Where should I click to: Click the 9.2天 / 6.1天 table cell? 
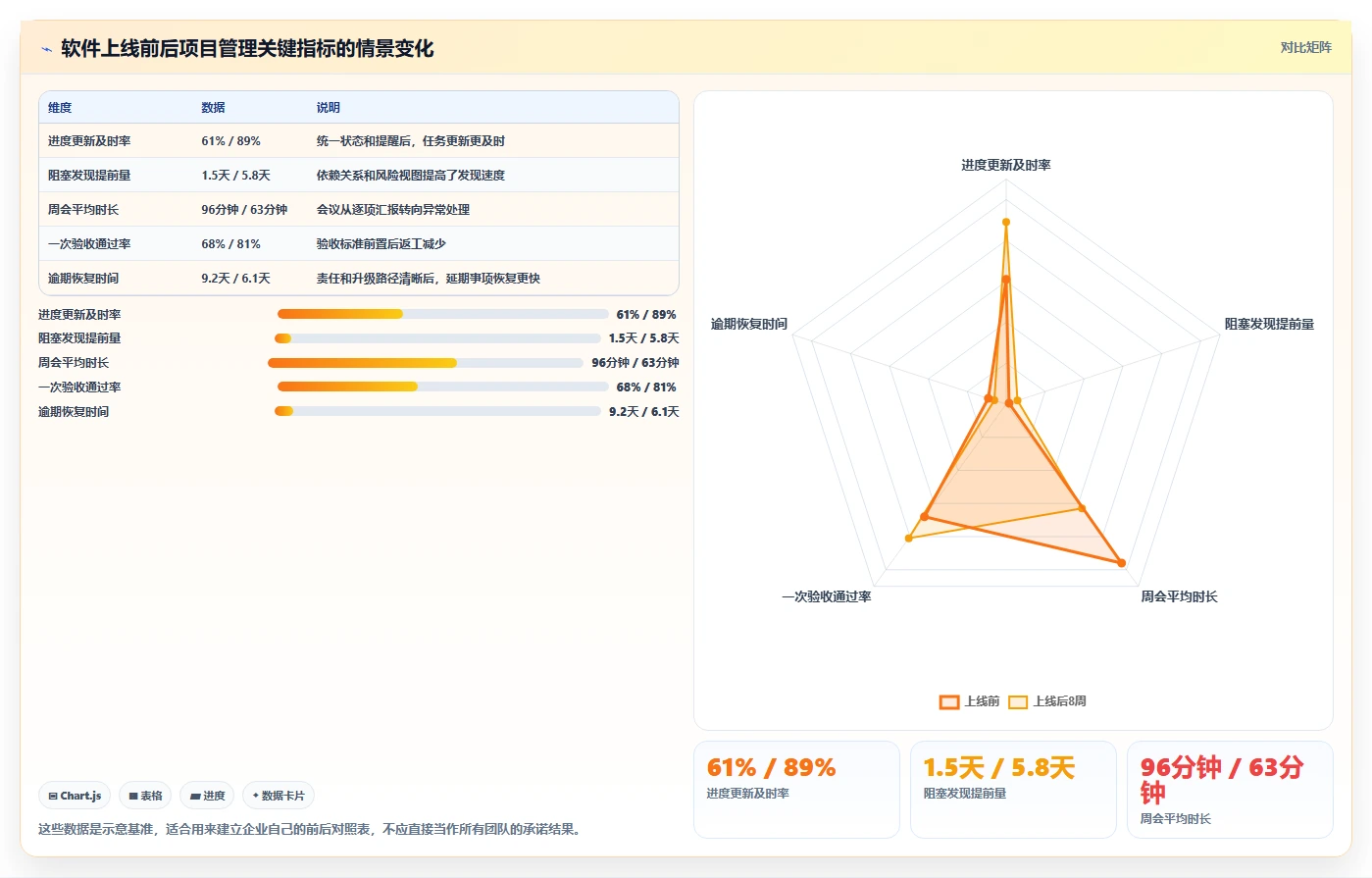(235, 279)
